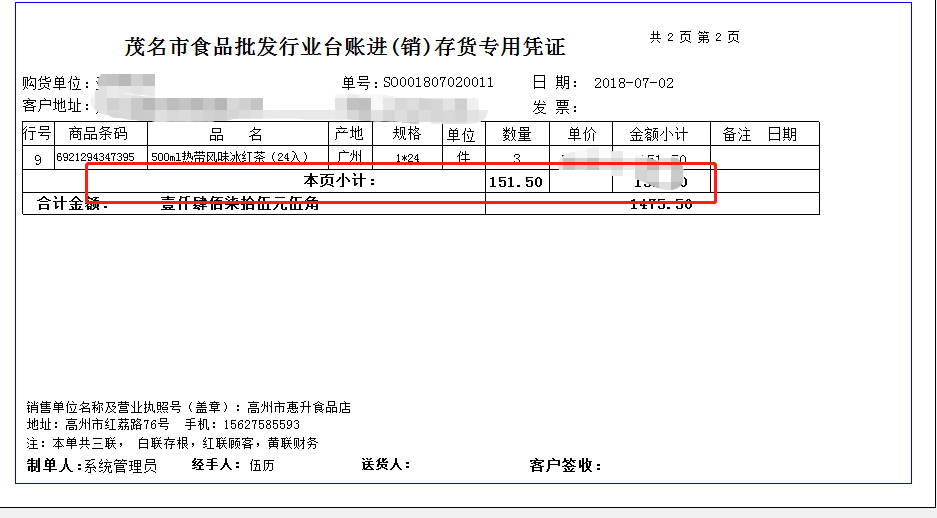Click the page indicator 共 2 页 第 2 页
Viewport: 937px width, 518px height.
click(x=694, y=37)
